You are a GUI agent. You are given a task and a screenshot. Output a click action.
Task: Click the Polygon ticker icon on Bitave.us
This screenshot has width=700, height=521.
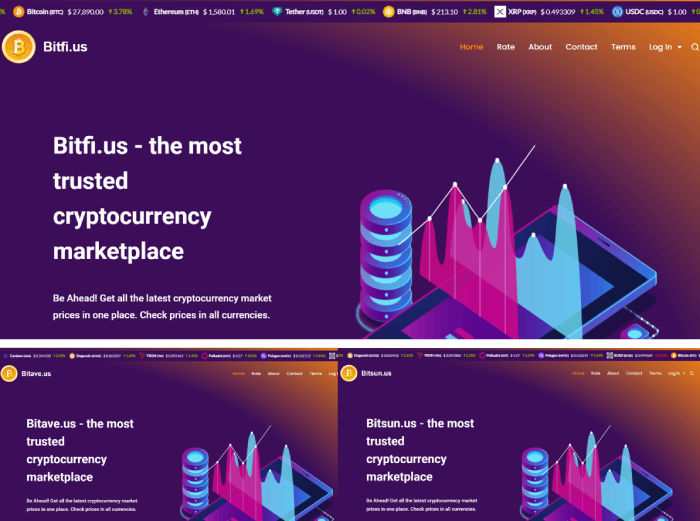coord(264,356)
